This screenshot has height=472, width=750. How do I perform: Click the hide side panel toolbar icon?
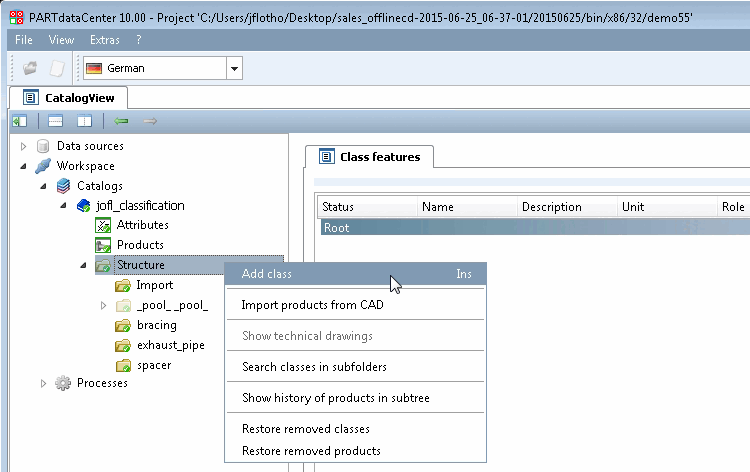point(20,121)
